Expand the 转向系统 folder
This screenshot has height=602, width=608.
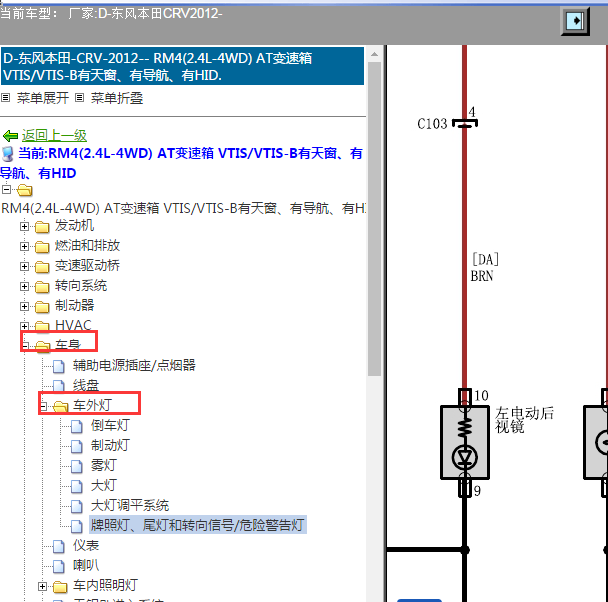[24, 286]
